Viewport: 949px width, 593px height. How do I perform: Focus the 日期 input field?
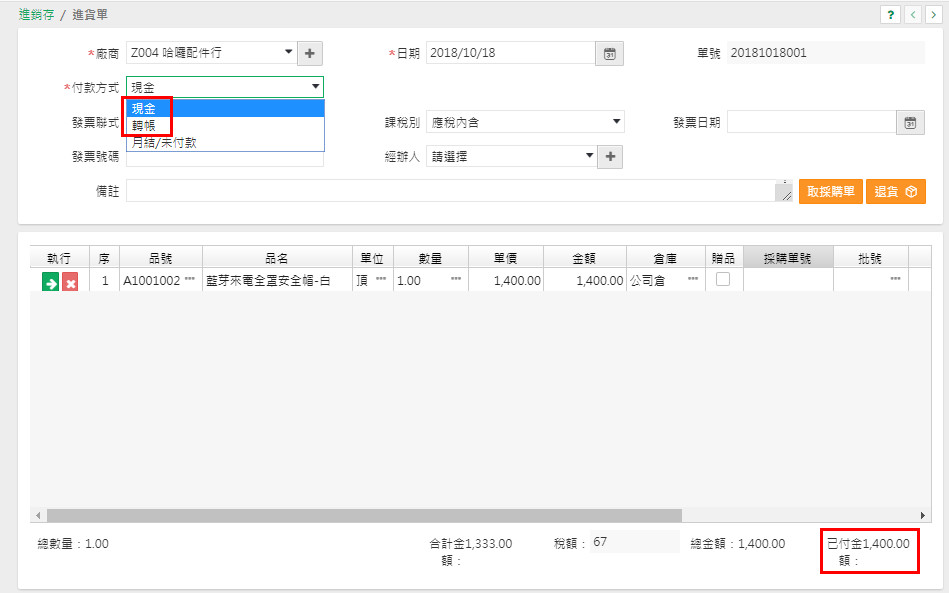[x=511, y=53]
